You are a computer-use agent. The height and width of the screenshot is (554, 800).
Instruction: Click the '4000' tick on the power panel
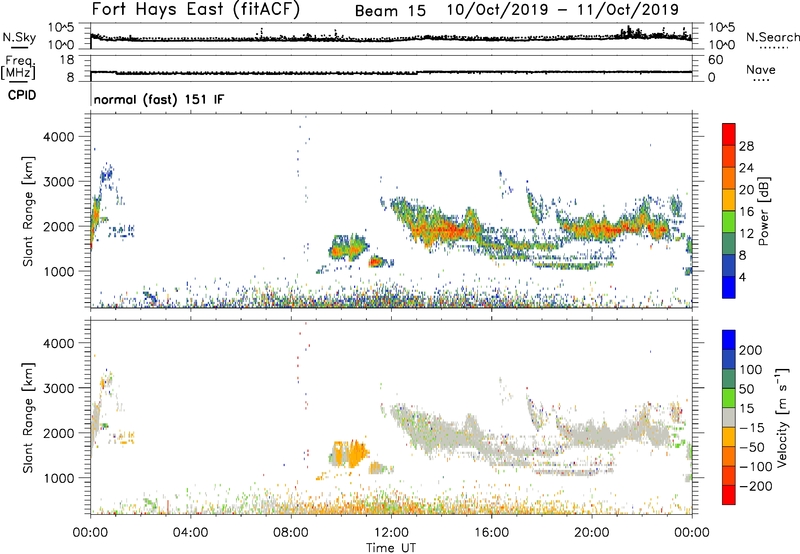click(x=59, y=137)
